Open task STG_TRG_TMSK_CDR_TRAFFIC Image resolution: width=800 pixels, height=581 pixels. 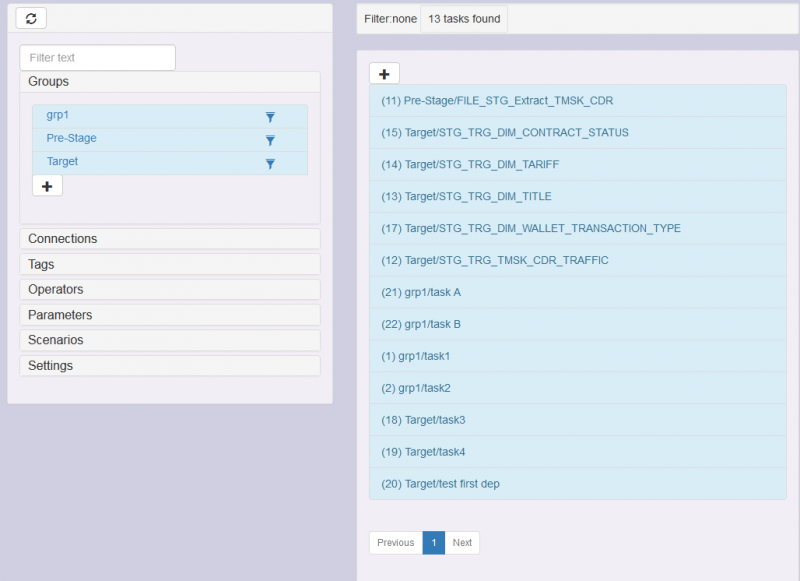(x=578, y=261)
